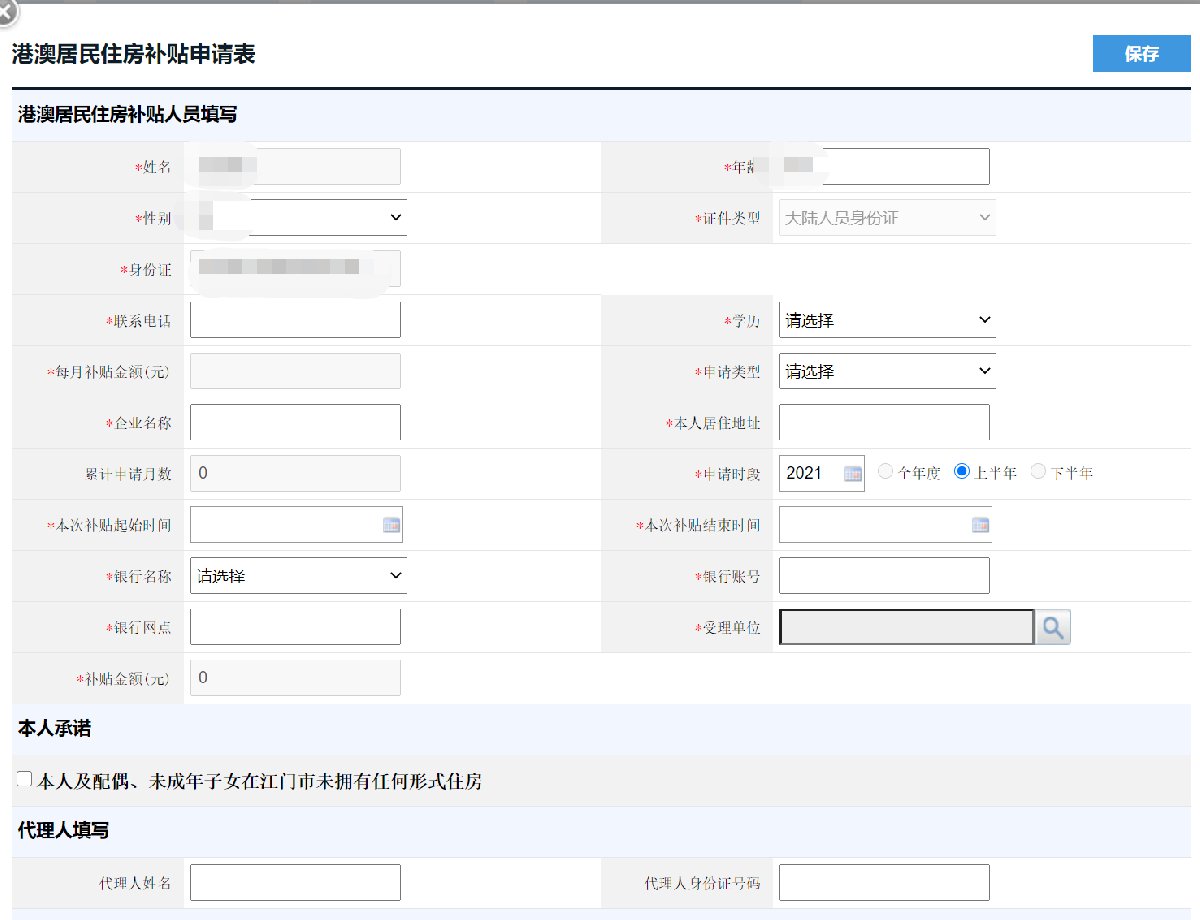Expand the 学历 dropdown

(886, 321)
